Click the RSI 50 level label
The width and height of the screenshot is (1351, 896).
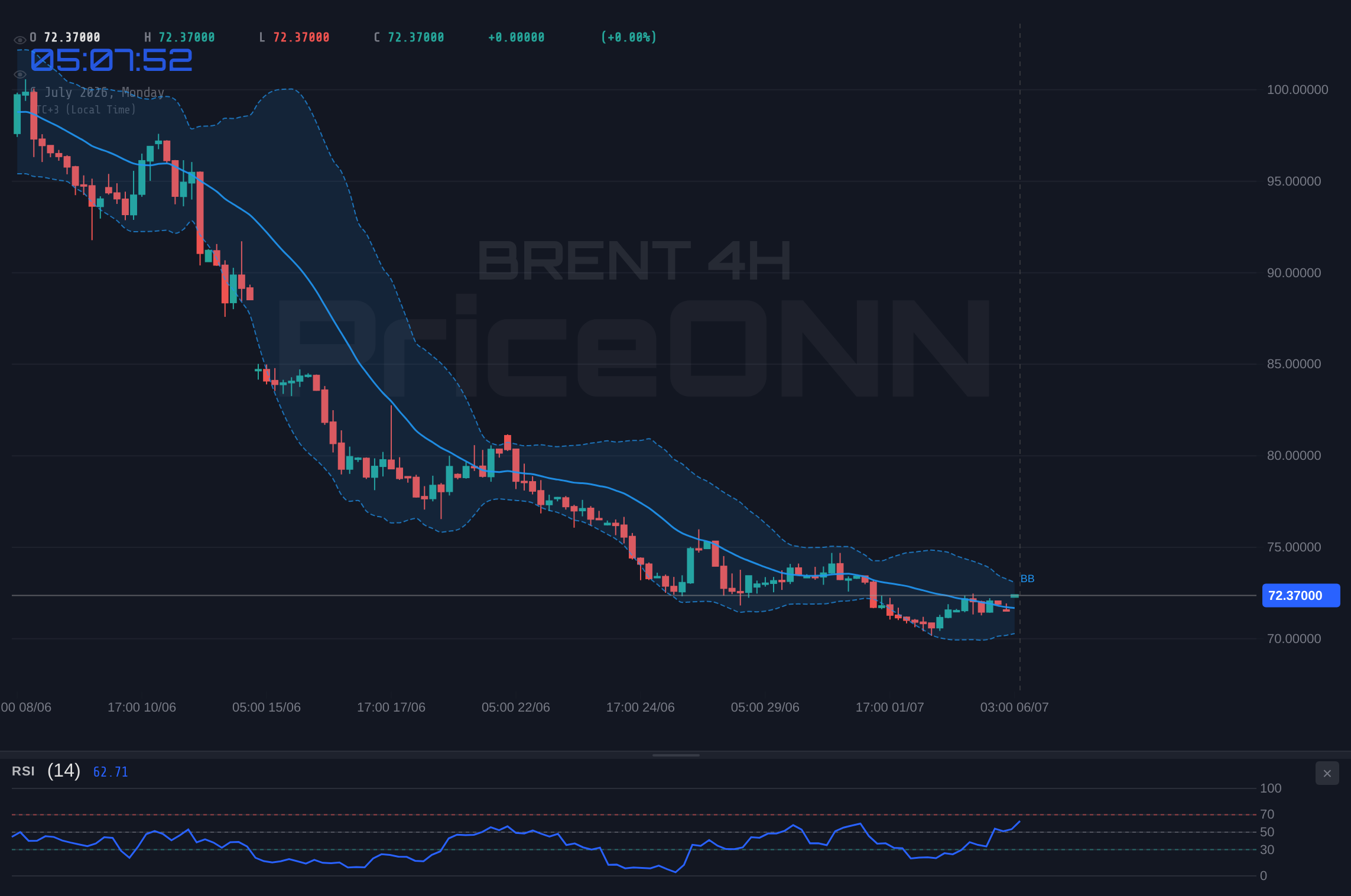[x=1267, y=832]
